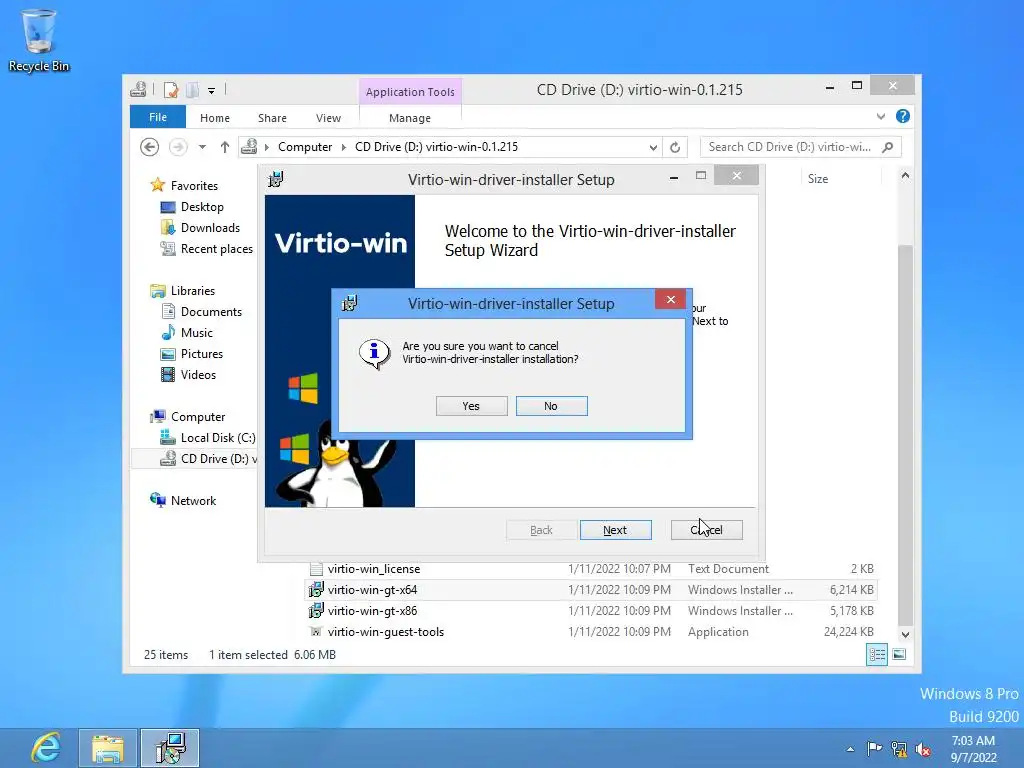Expand the breadcrumb arrow after Computer
The height and width of the screenshot is (768, 1024).
coord(344,147)
